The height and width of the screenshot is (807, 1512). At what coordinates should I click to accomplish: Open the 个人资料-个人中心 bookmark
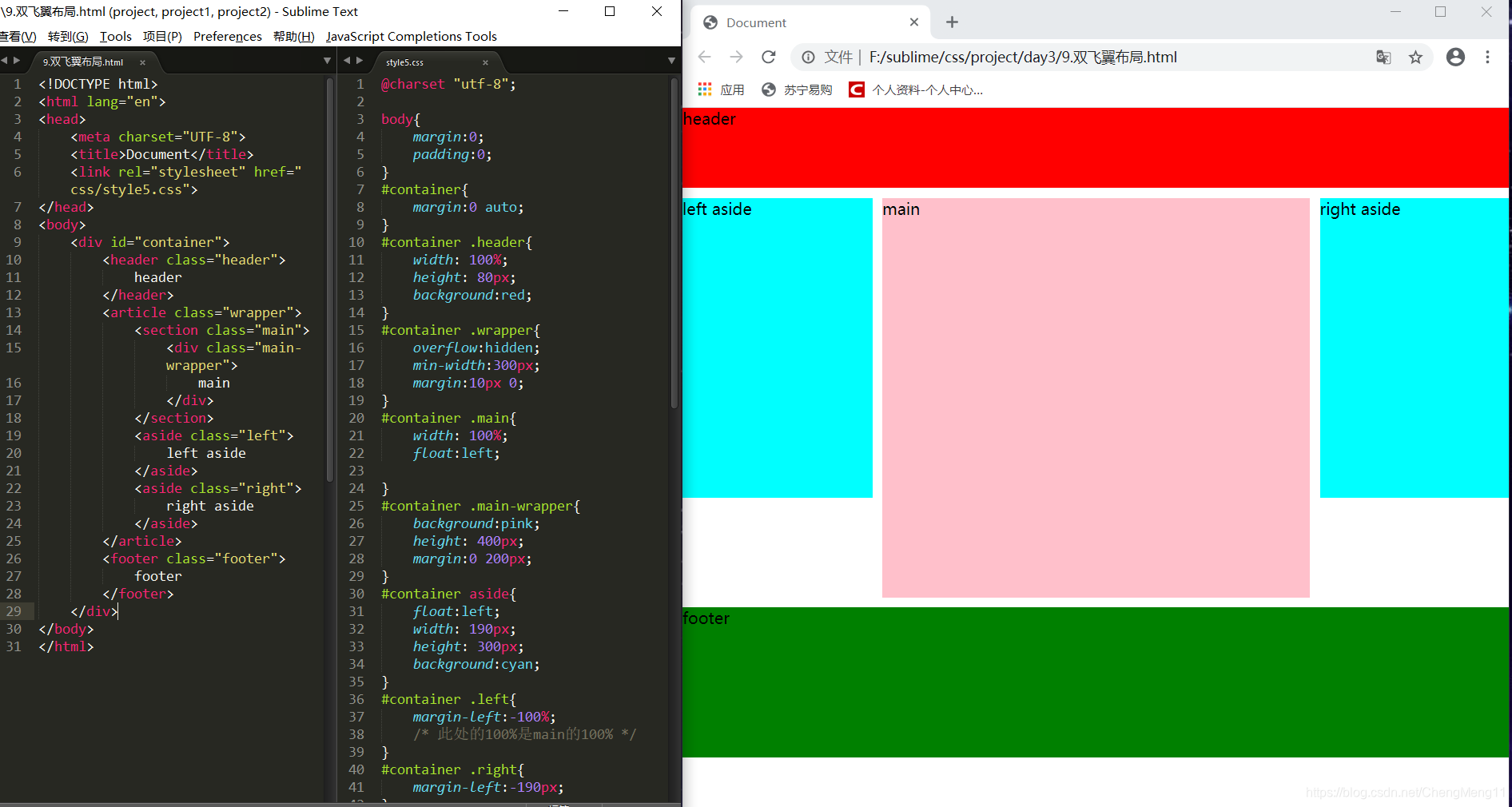click(x=916, y=89)
